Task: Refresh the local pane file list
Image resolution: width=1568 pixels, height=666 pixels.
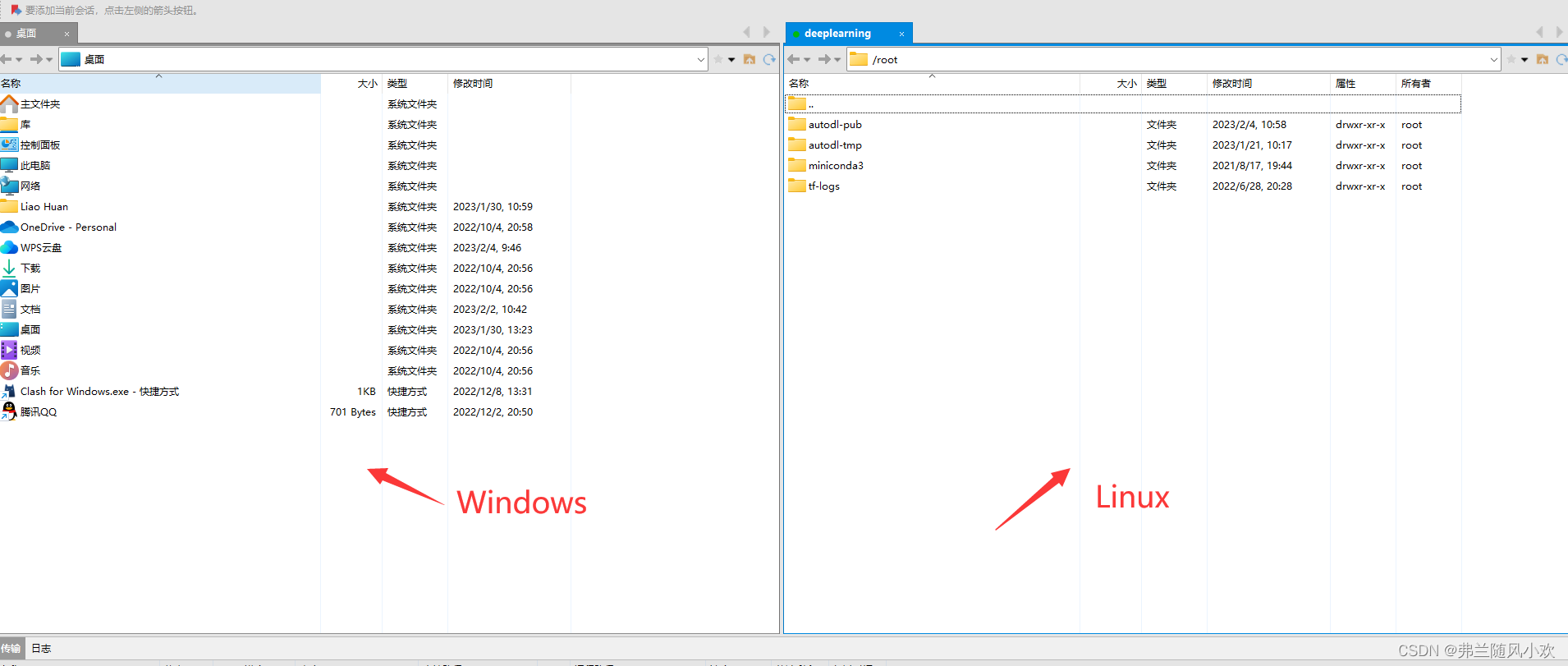Action: coord(769,59)
